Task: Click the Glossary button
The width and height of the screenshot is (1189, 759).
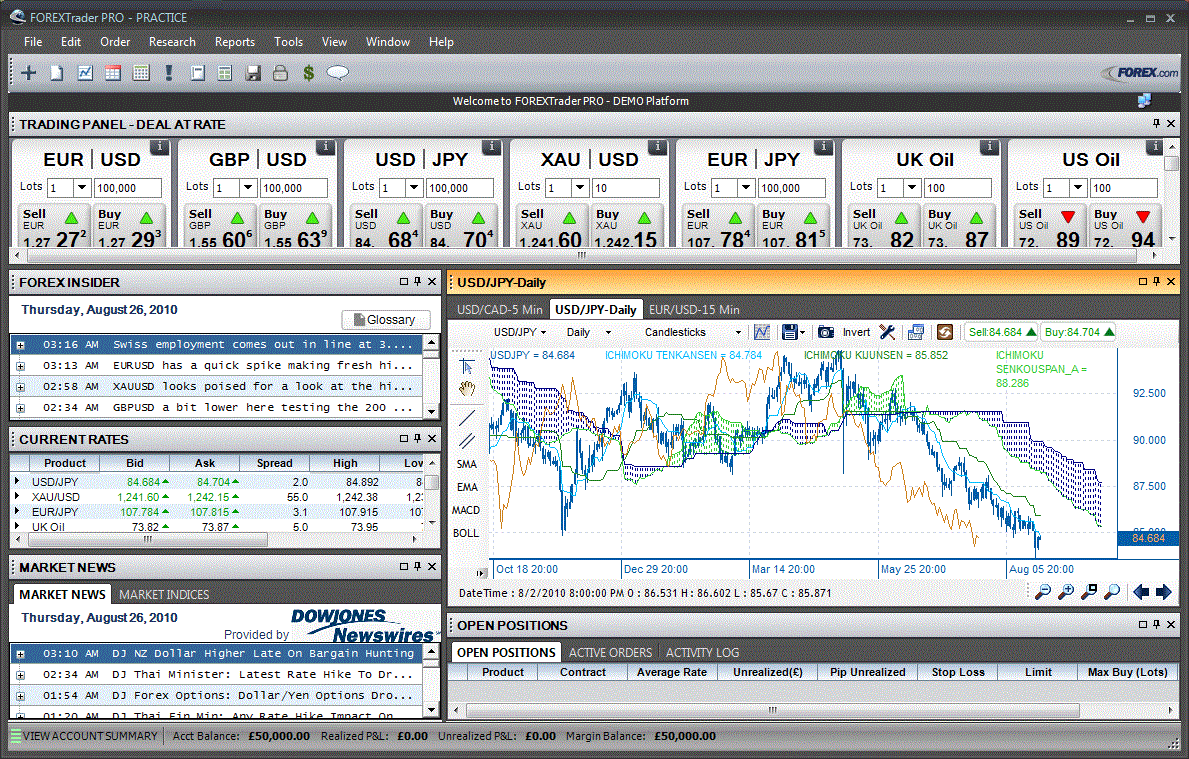Action: 386,319
